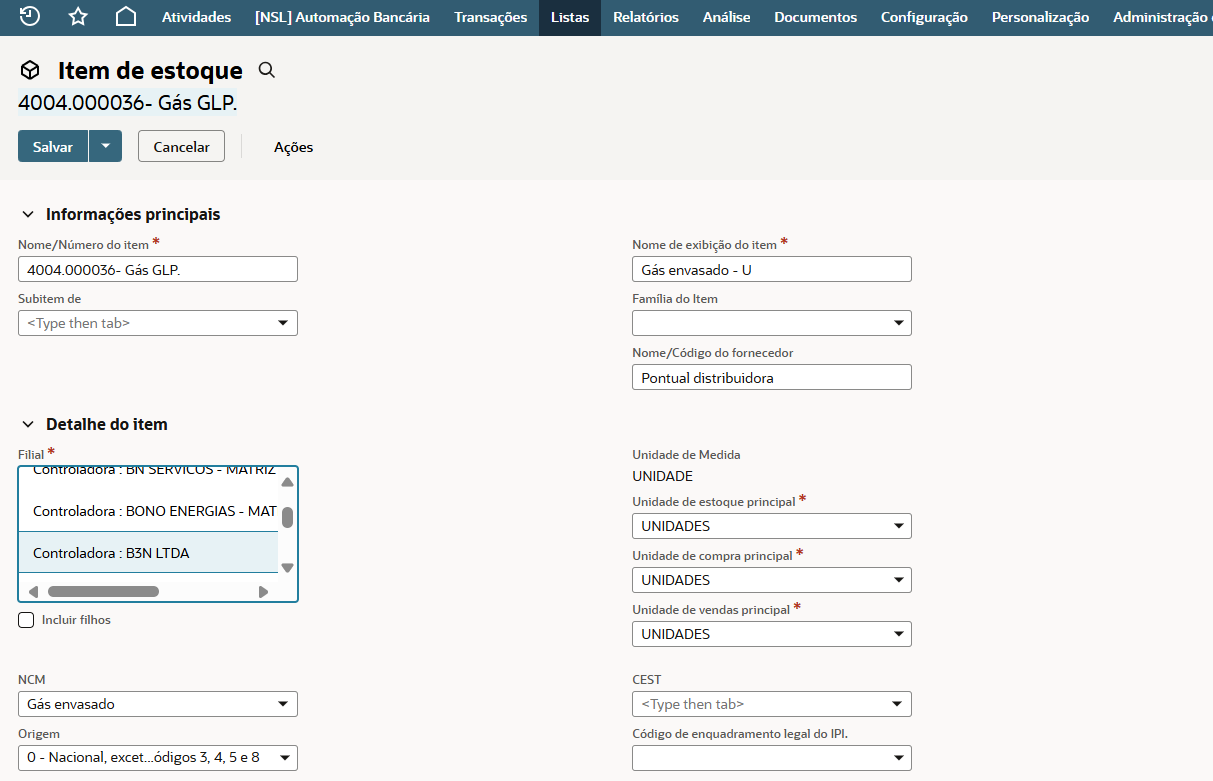The image size is (1213, 781).
Task: Click the inventory item cube icon
Action: (30, 70)
